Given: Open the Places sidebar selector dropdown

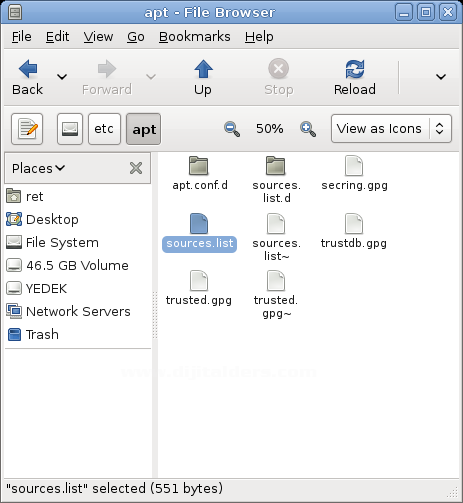Looking at the screenshot, I should 39,168.
